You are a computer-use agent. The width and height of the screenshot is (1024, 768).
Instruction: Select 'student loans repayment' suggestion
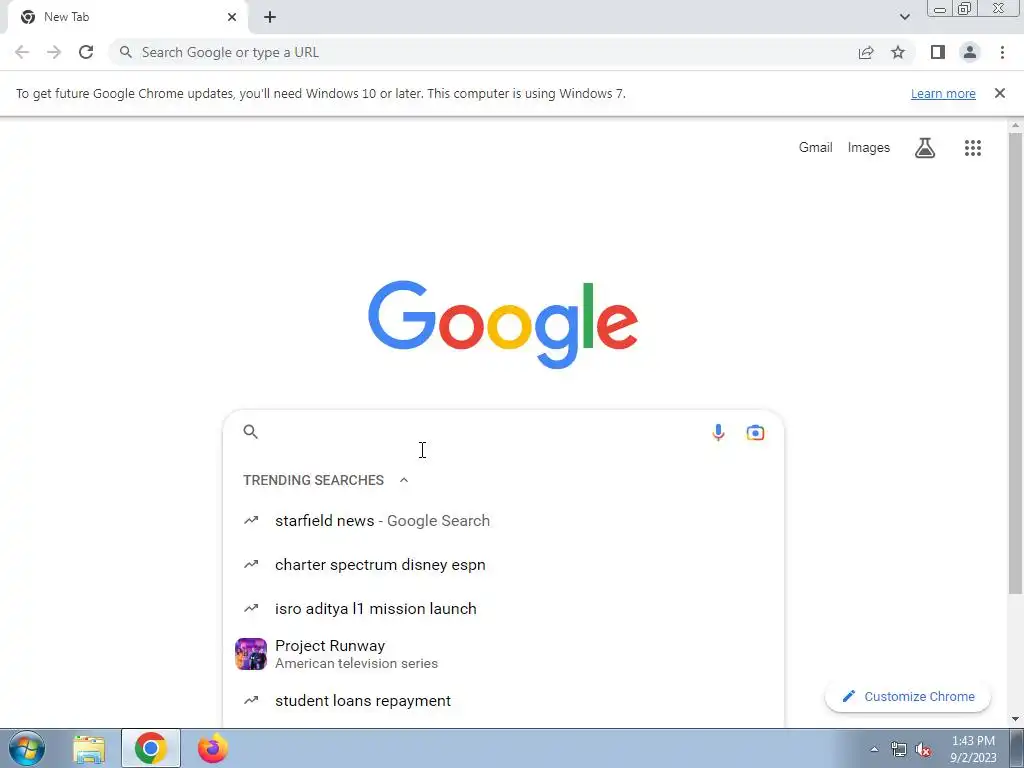(x=503, y=701)
